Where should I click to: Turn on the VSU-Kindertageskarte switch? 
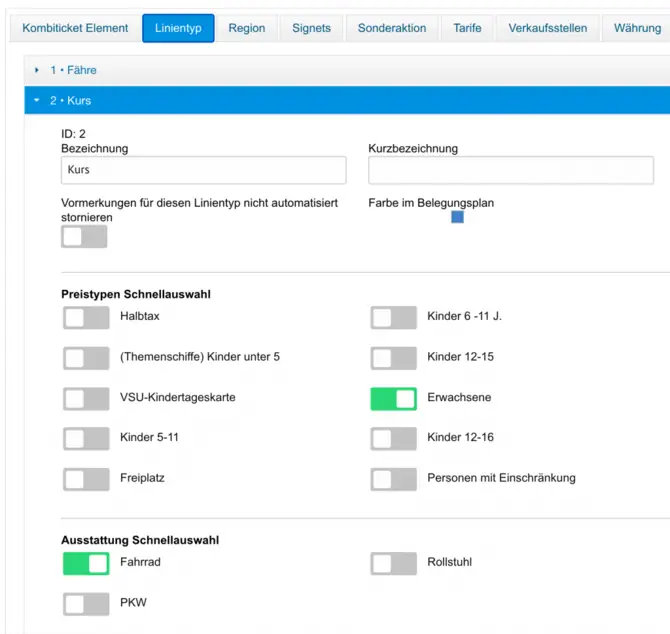86,399
